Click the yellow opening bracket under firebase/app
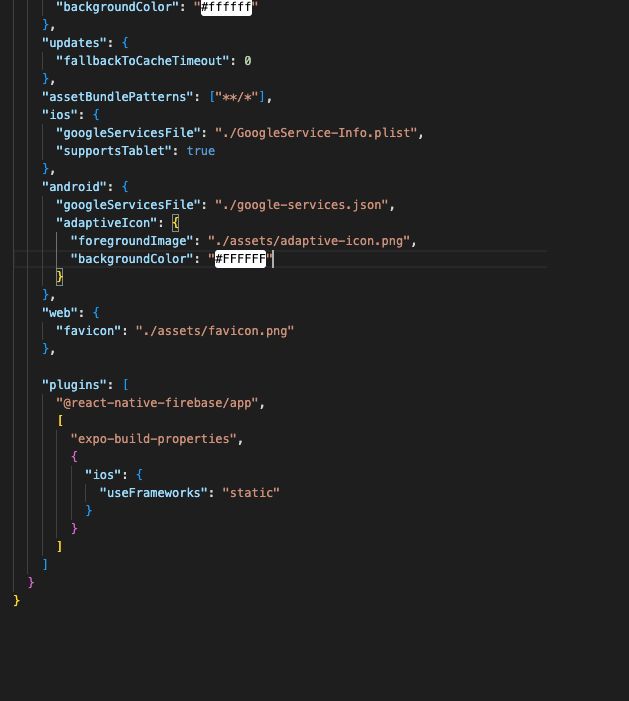This screenshot has width=629, height=701. (x=60, y=421)
